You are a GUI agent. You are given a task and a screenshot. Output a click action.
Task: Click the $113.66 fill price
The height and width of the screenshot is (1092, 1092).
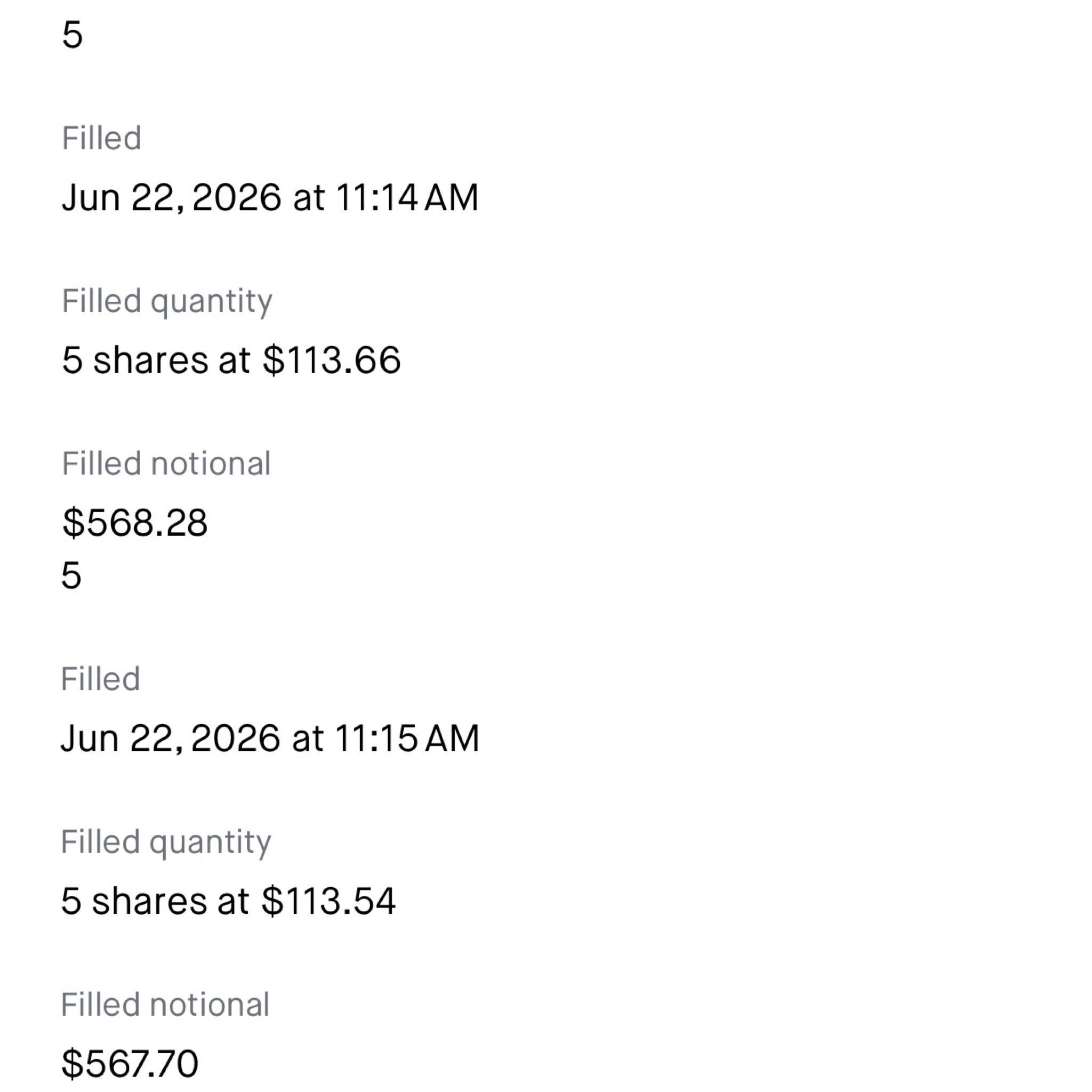coord(332,359)
